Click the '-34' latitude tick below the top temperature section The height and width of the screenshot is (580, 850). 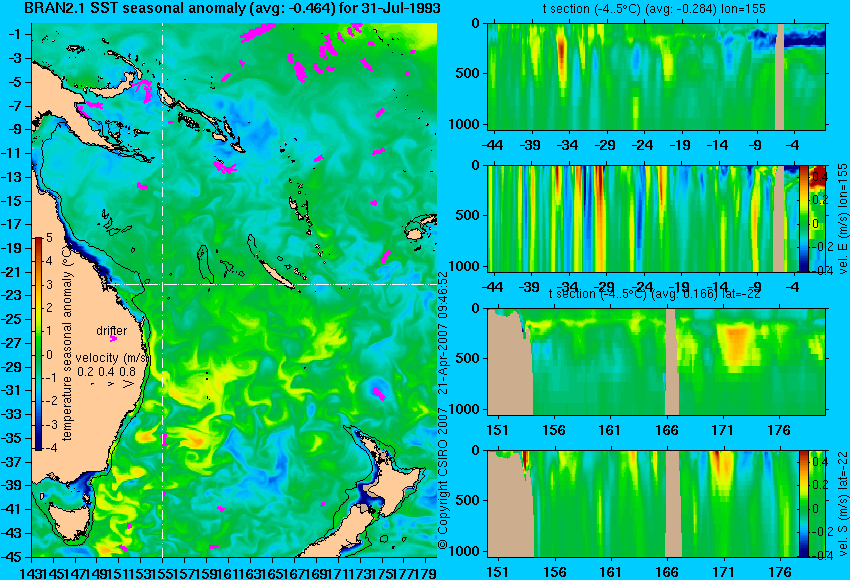tap(568, 145)
